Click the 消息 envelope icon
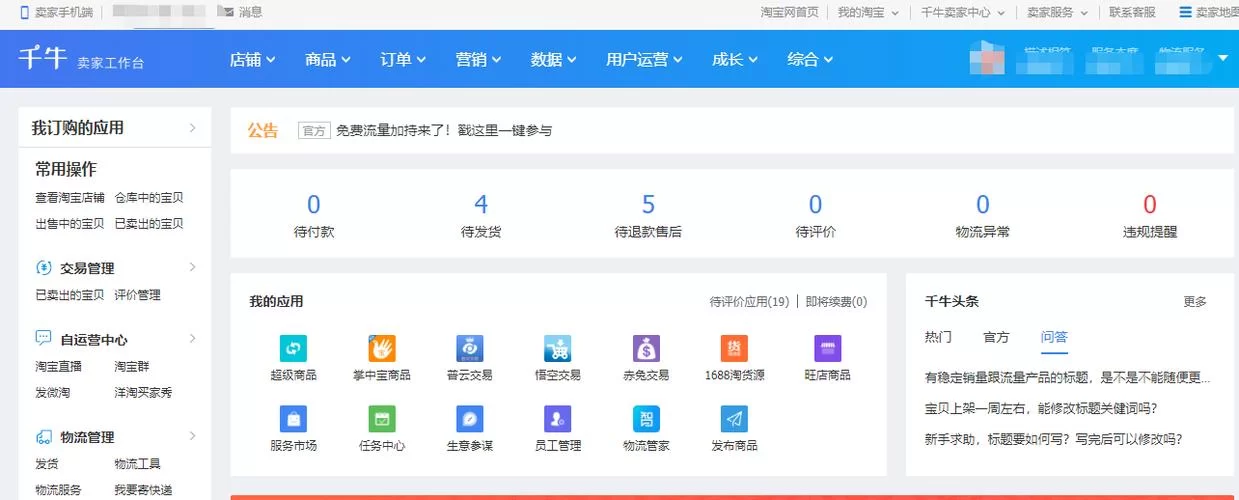The image size is (1239, 500). 227,12
